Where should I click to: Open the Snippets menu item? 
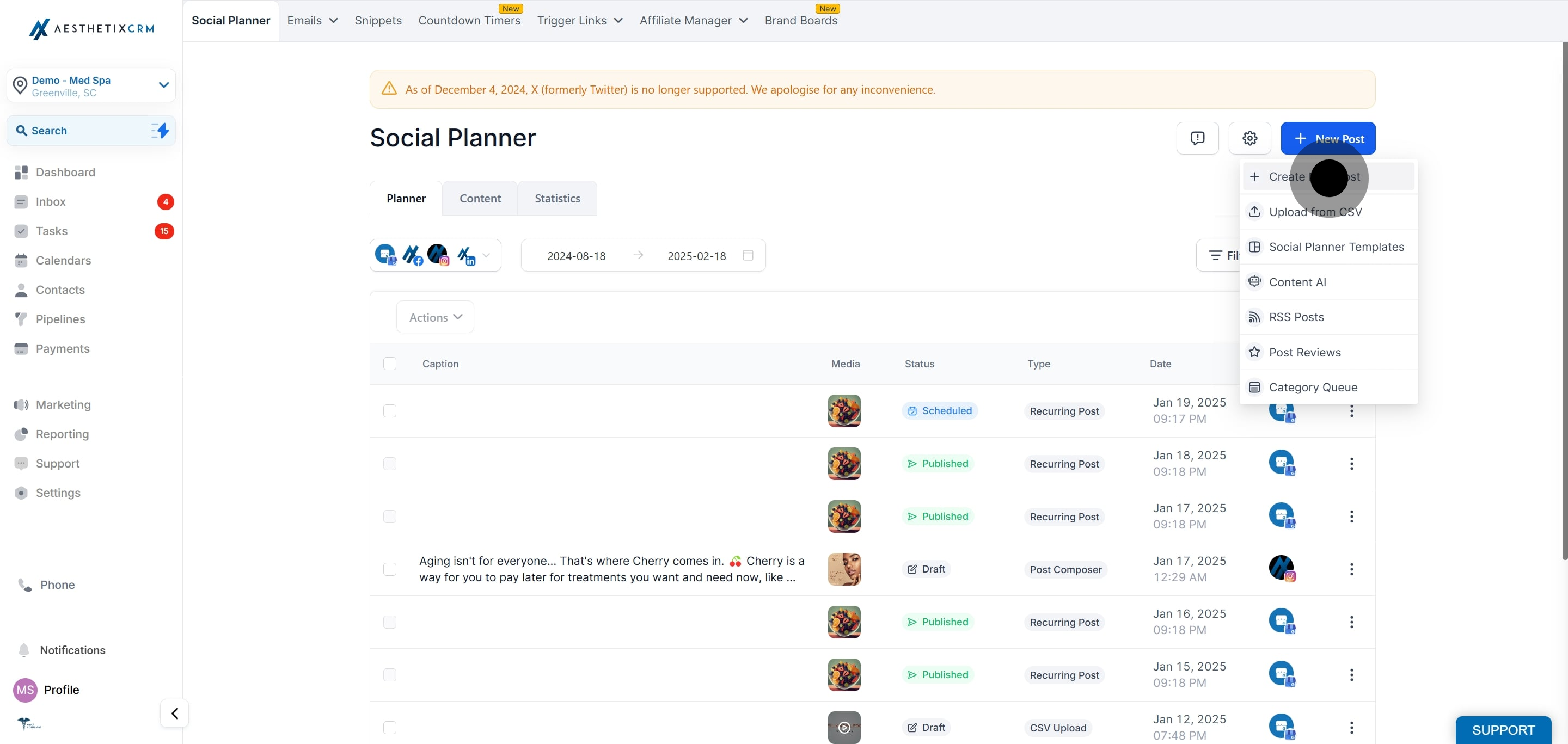[378, 20]
